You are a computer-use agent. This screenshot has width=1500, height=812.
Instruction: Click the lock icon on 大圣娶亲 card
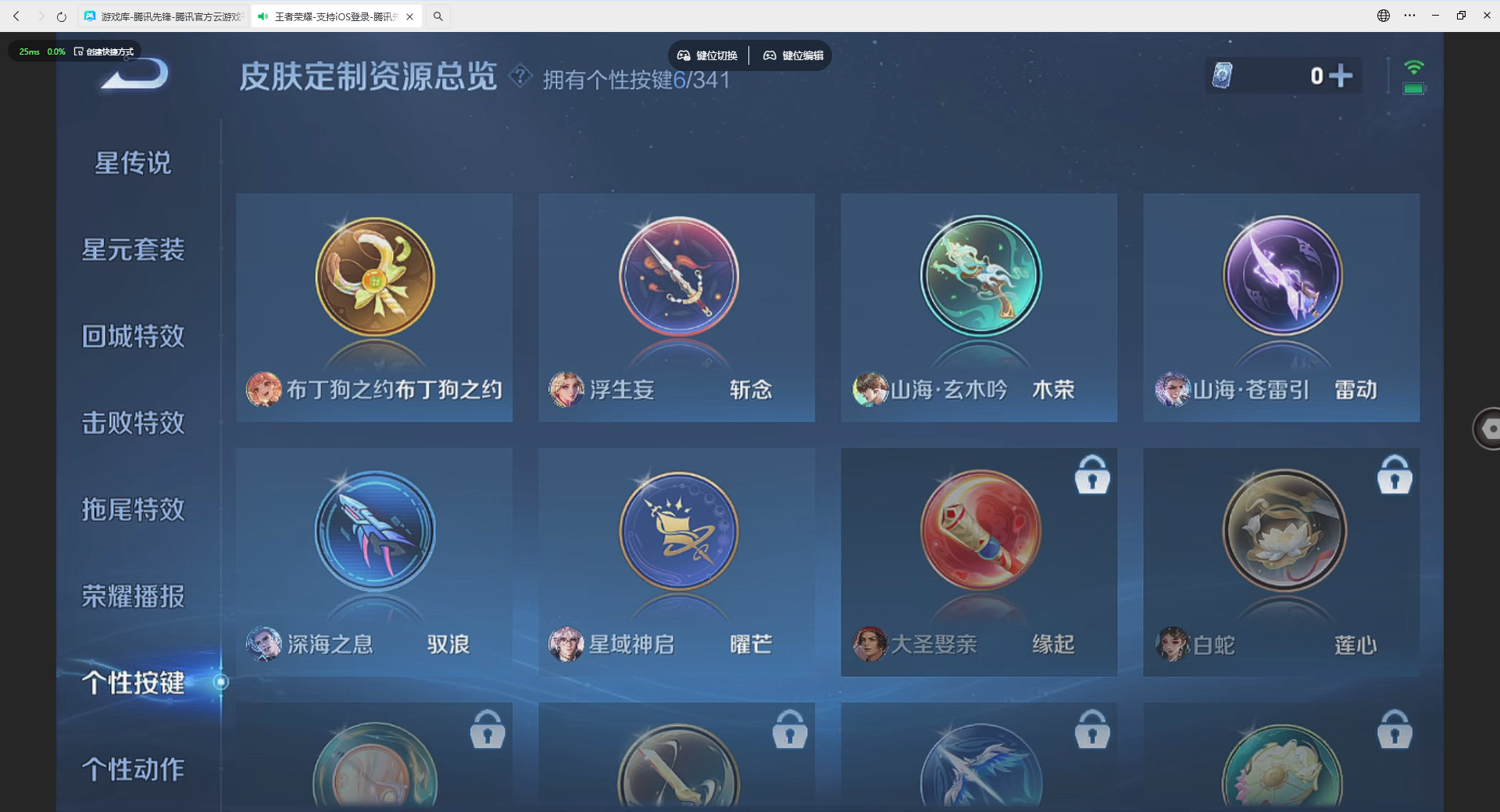click(x=1092, y=475)
